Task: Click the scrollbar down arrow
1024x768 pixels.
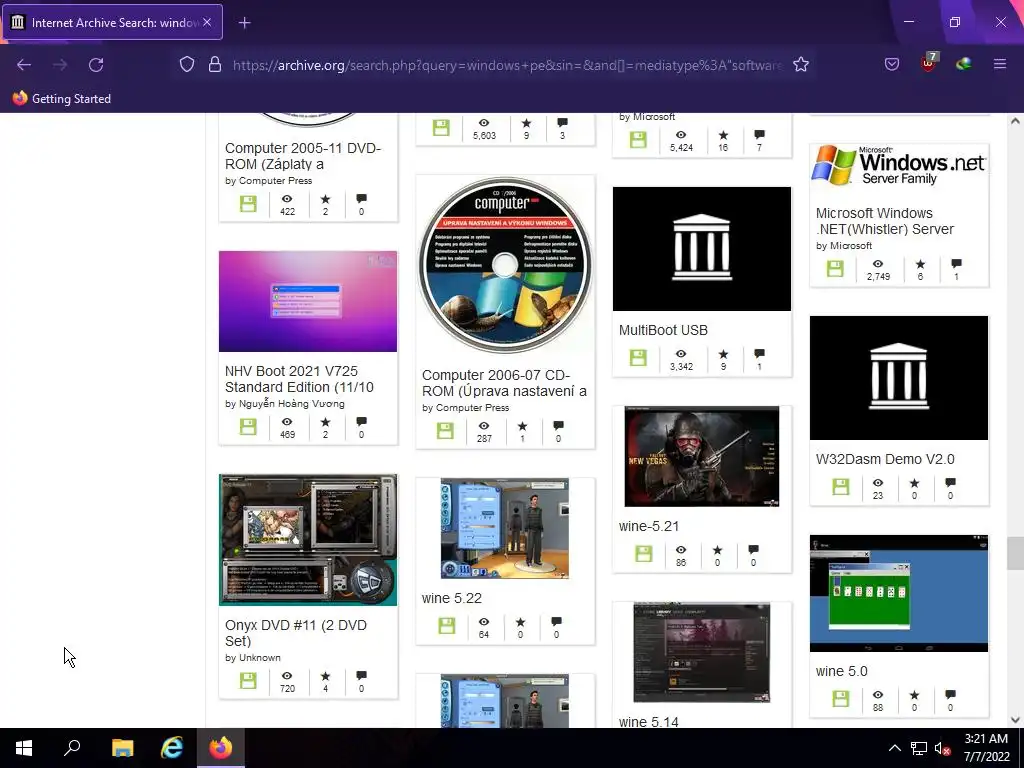Action: point(1015,720)
